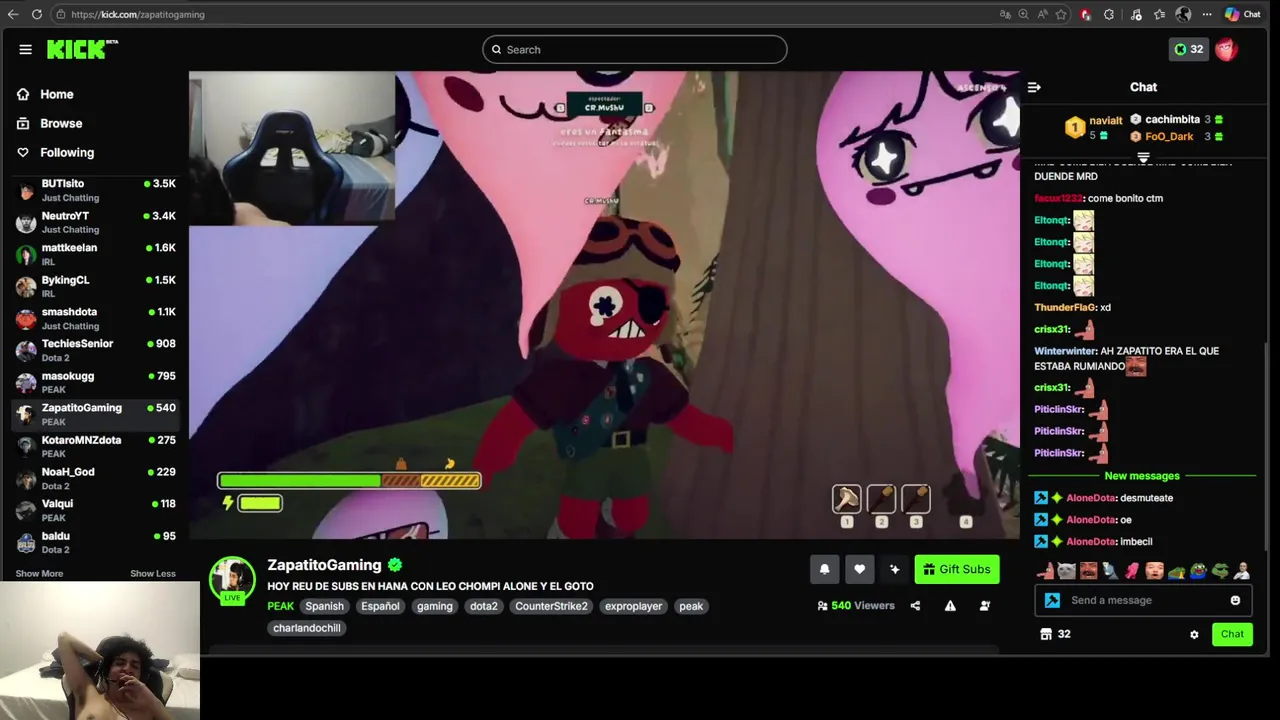
Task: Share the stream via share icon
Action: [915, 606]
